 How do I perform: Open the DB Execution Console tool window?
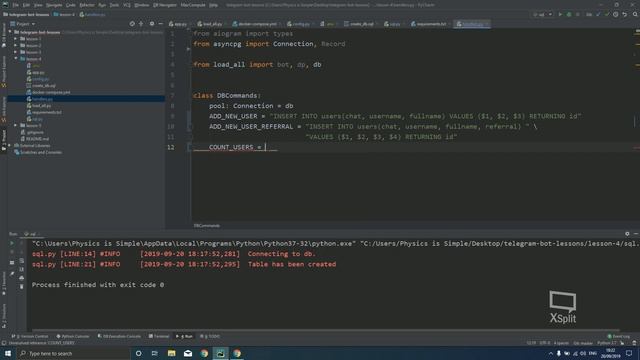point(119,336)
